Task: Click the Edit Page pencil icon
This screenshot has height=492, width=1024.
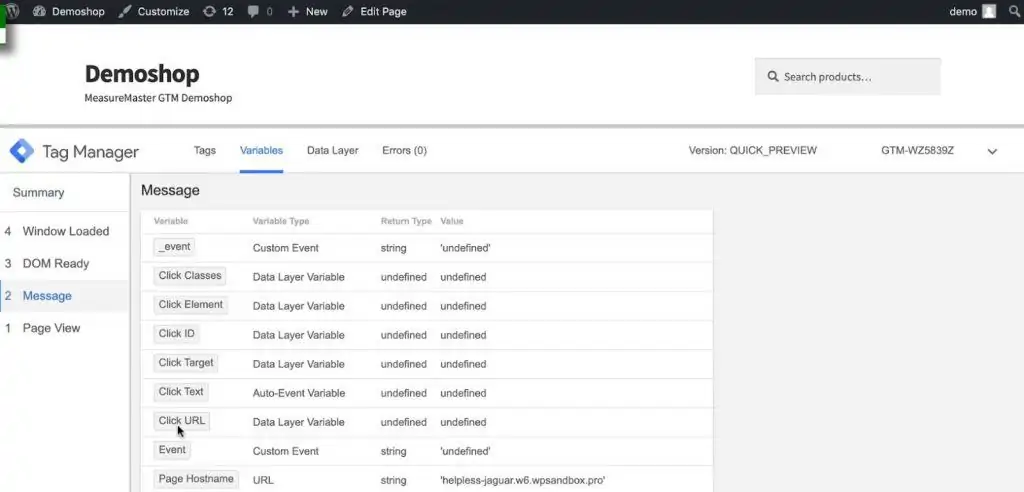Action: click(348, 11)
